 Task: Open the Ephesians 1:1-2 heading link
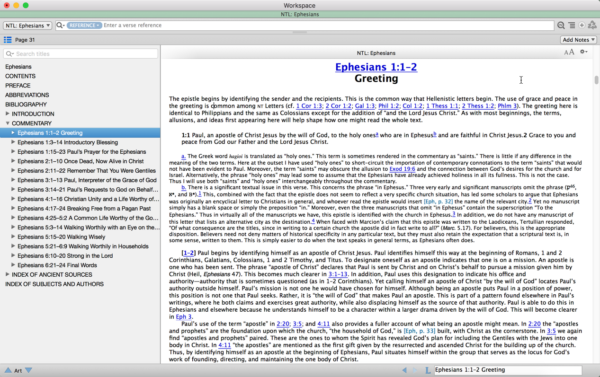coord(376,67)
